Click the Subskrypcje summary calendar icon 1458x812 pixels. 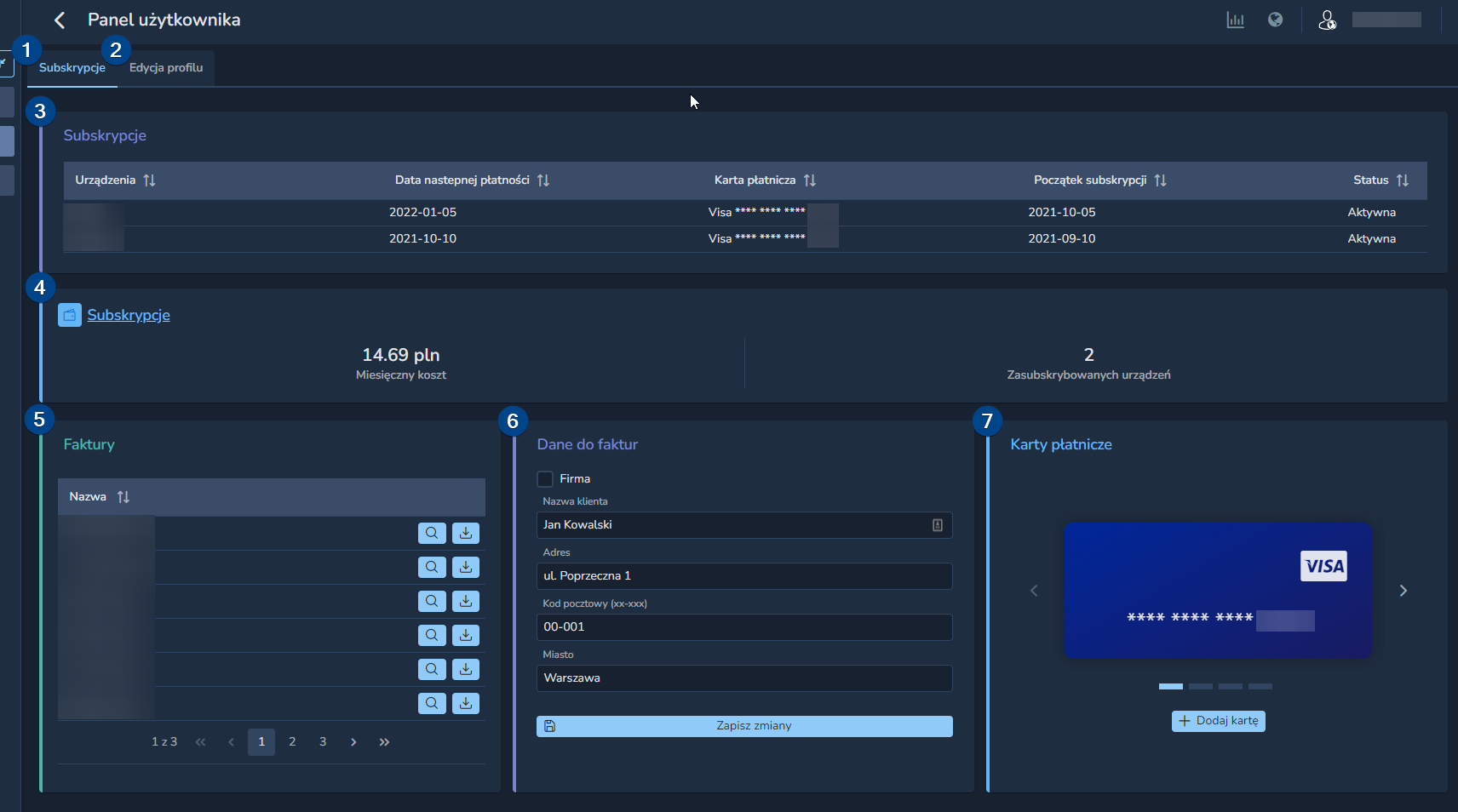pos(70,315)
